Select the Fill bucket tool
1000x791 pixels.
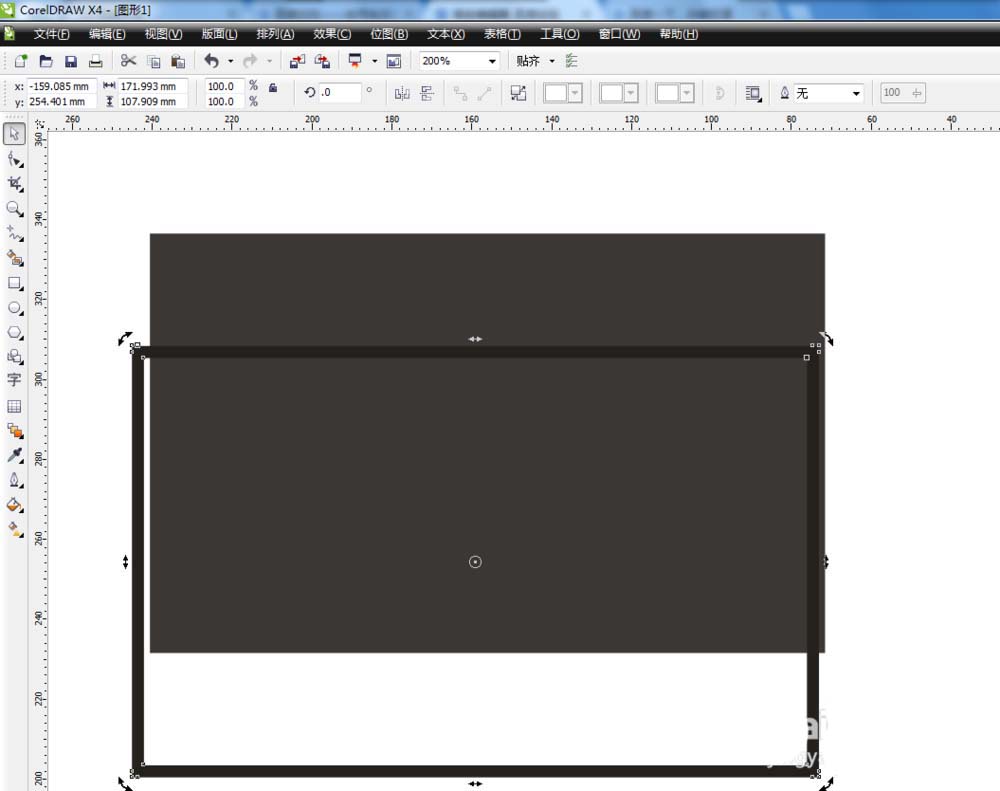click(15, 505)
